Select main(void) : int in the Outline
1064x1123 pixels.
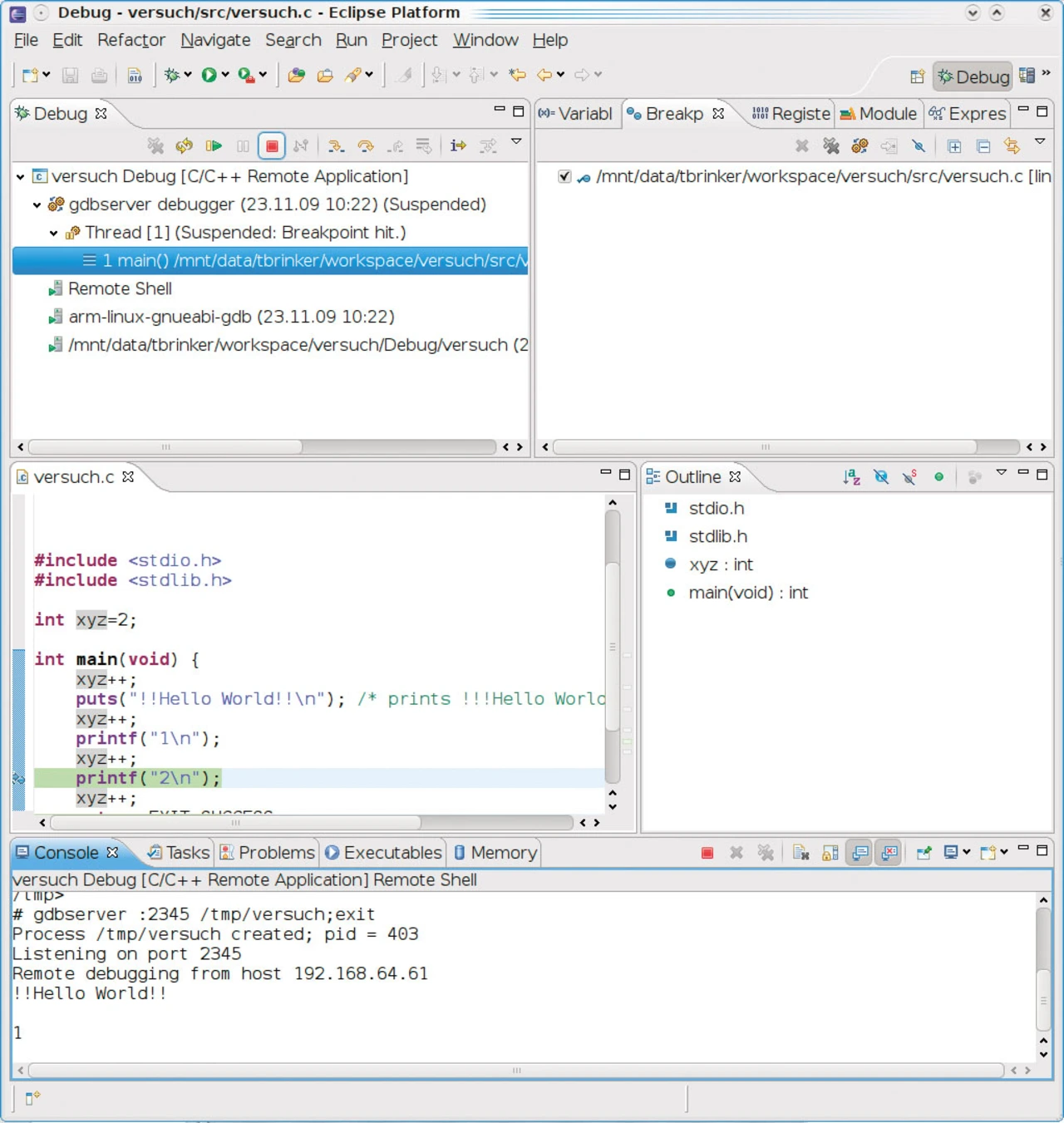click(x=747, y=593)
